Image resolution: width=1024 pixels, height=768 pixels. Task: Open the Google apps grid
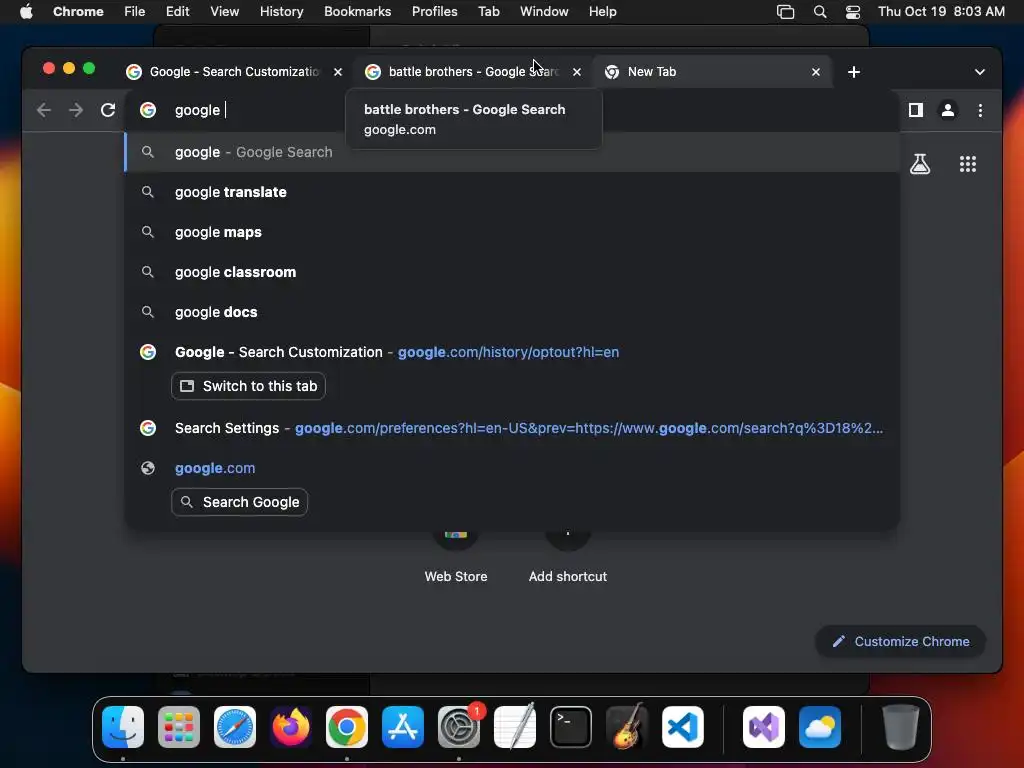point(968,164)
